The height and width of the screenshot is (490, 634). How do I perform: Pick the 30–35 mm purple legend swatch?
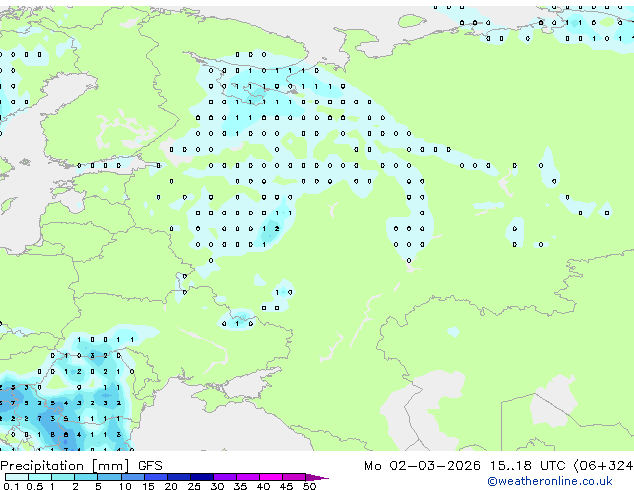225,477
